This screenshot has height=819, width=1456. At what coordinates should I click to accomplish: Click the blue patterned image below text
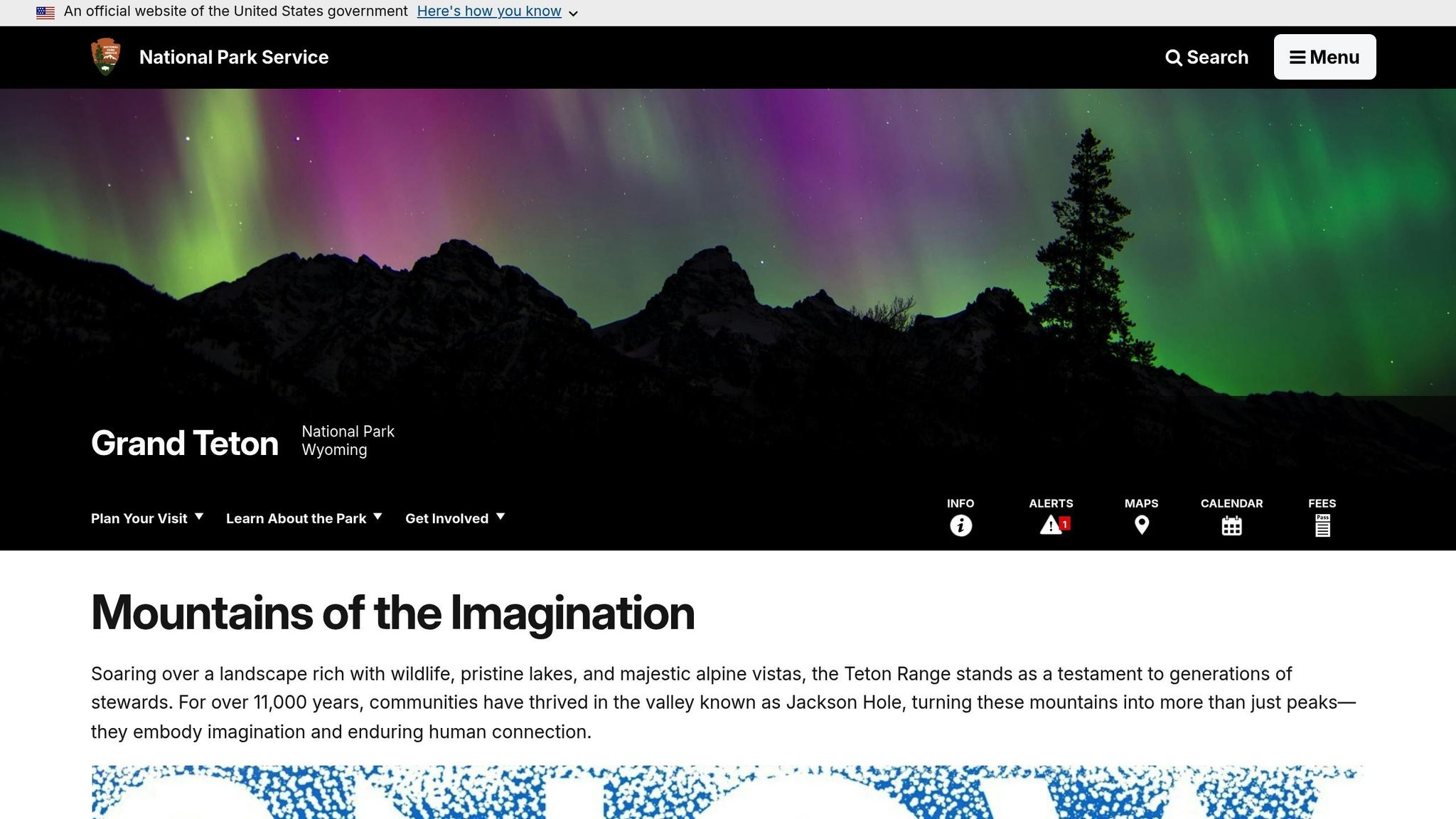727,792
